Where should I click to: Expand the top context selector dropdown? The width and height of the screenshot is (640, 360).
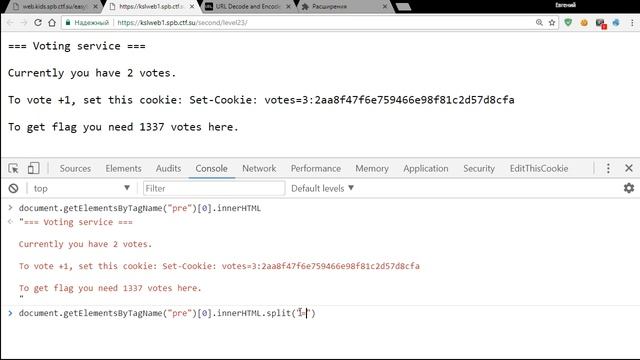[81, 188]
